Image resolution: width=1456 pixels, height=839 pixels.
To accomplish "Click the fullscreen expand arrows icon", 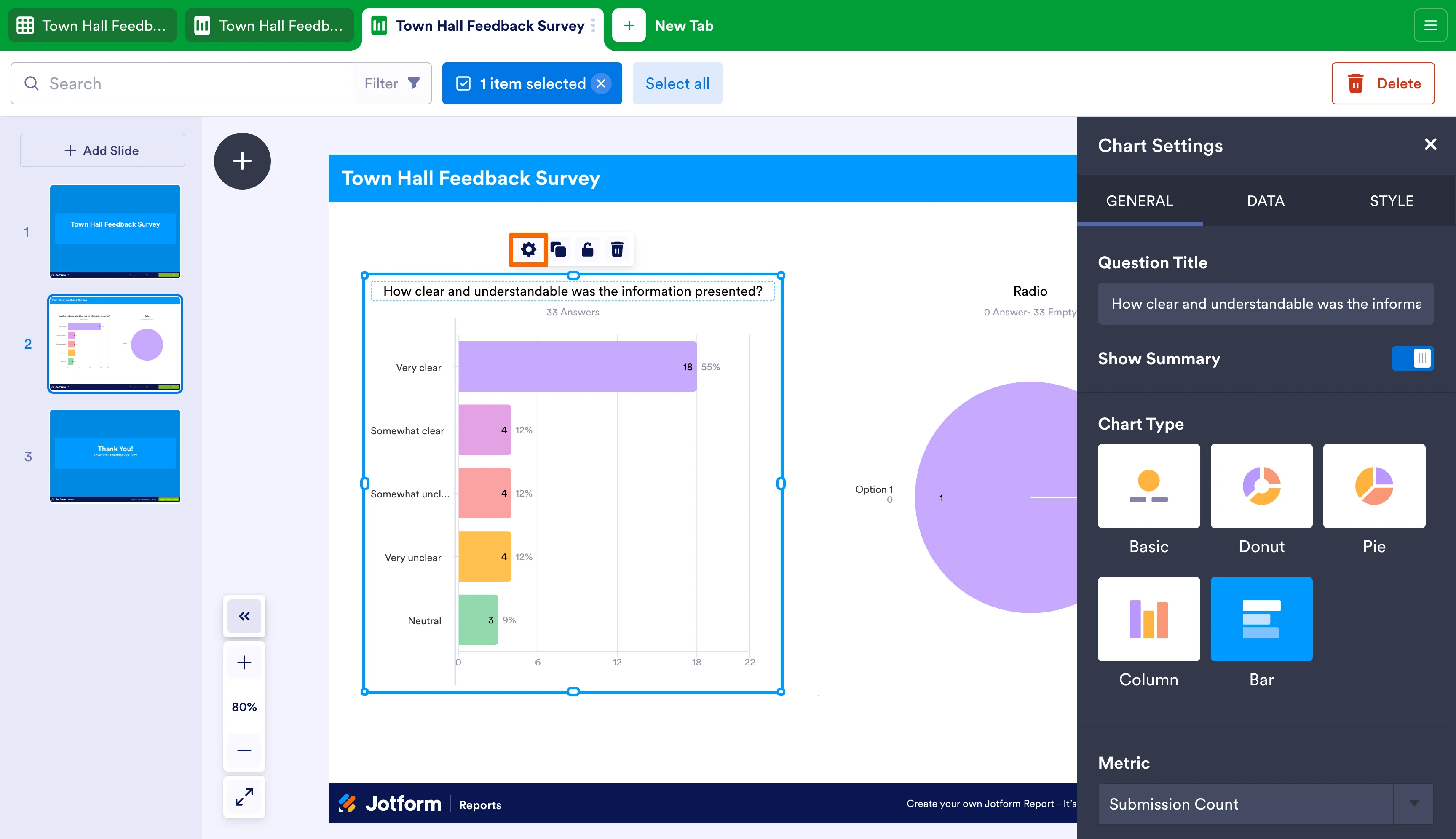I will click(244, 797).
